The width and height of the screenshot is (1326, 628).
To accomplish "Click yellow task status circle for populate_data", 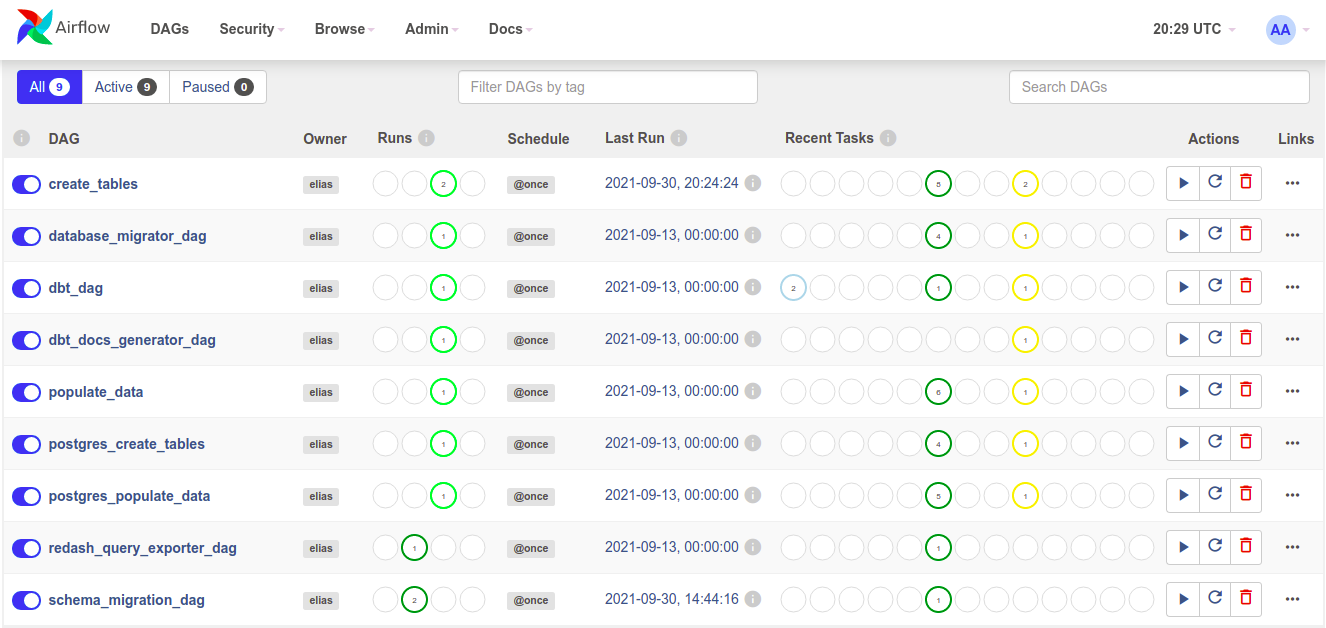I will coord(1025,392).
